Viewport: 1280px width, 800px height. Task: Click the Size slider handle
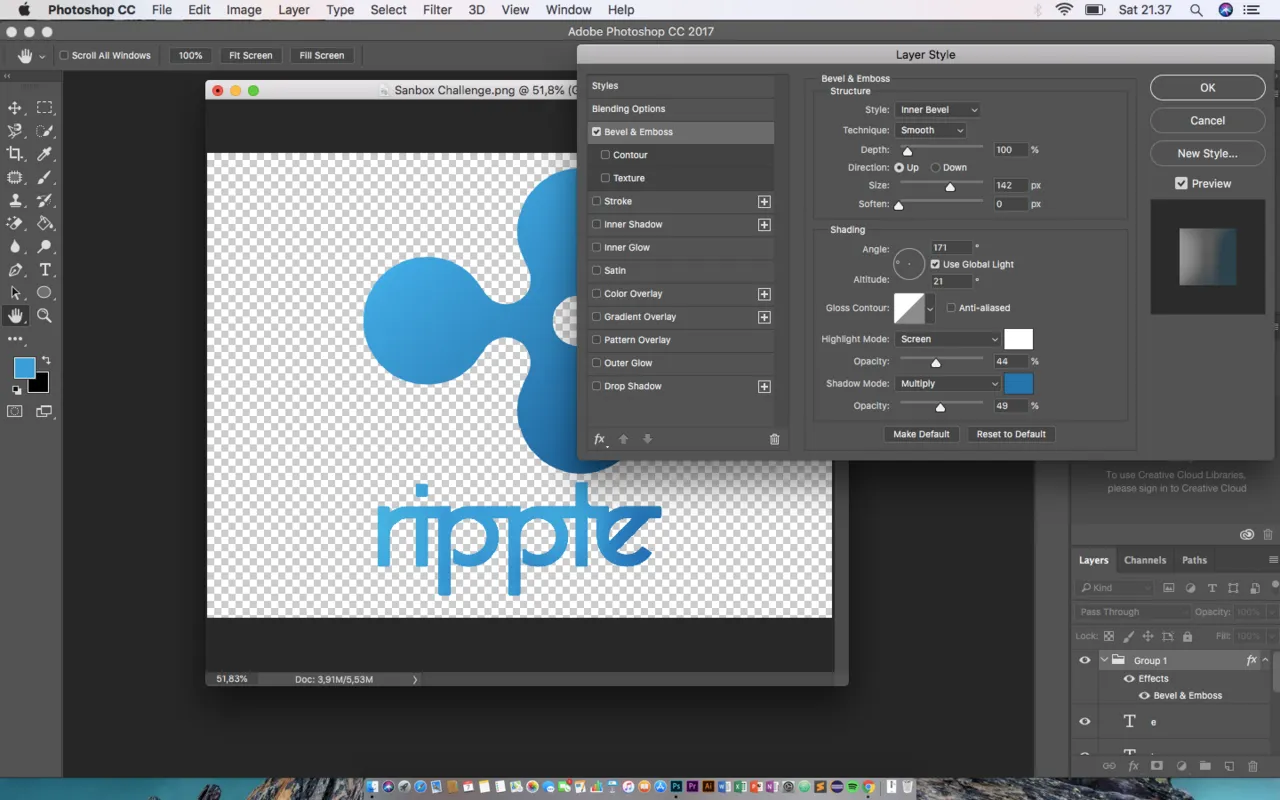950,187
